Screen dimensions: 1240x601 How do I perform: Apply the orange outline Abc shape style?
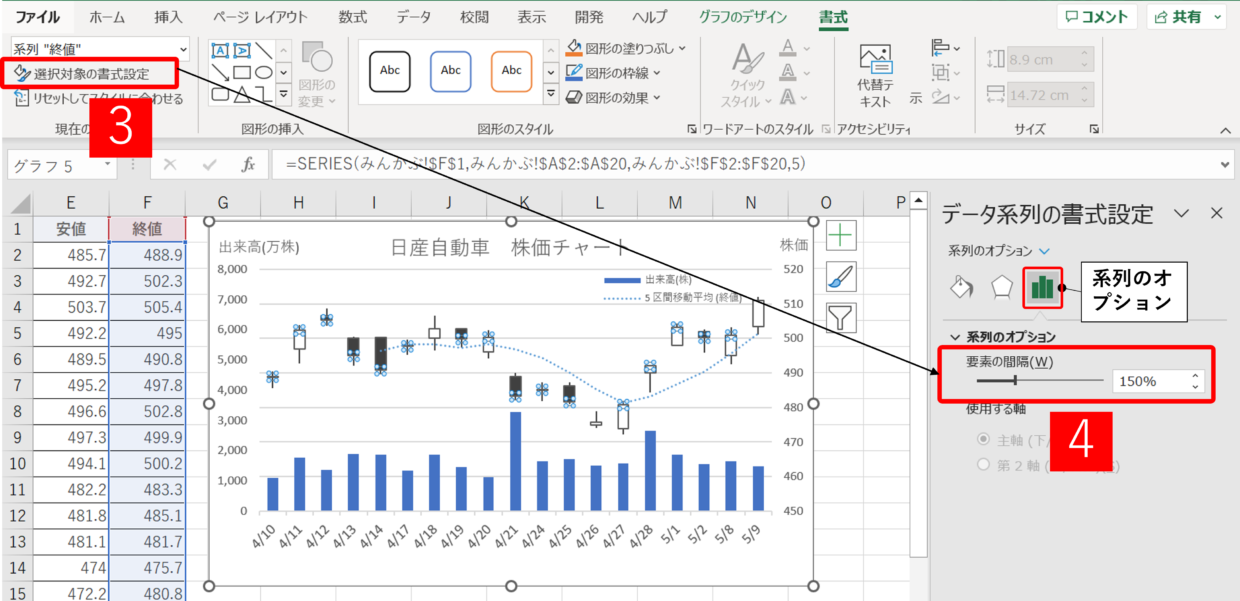[511, 71]
